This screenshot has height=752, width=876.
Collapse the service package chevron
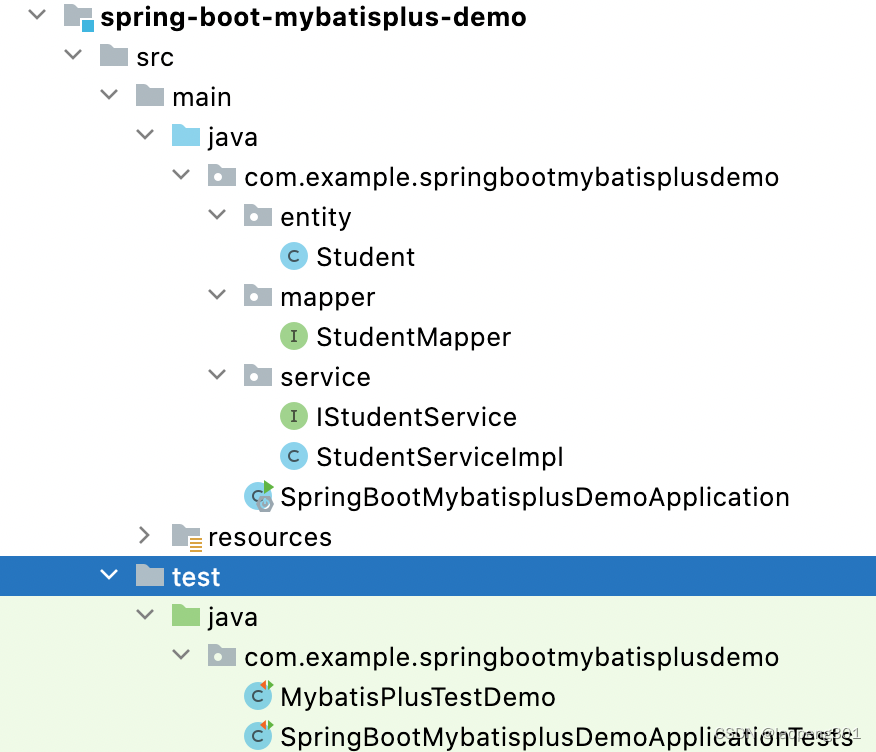coord(218,376)
